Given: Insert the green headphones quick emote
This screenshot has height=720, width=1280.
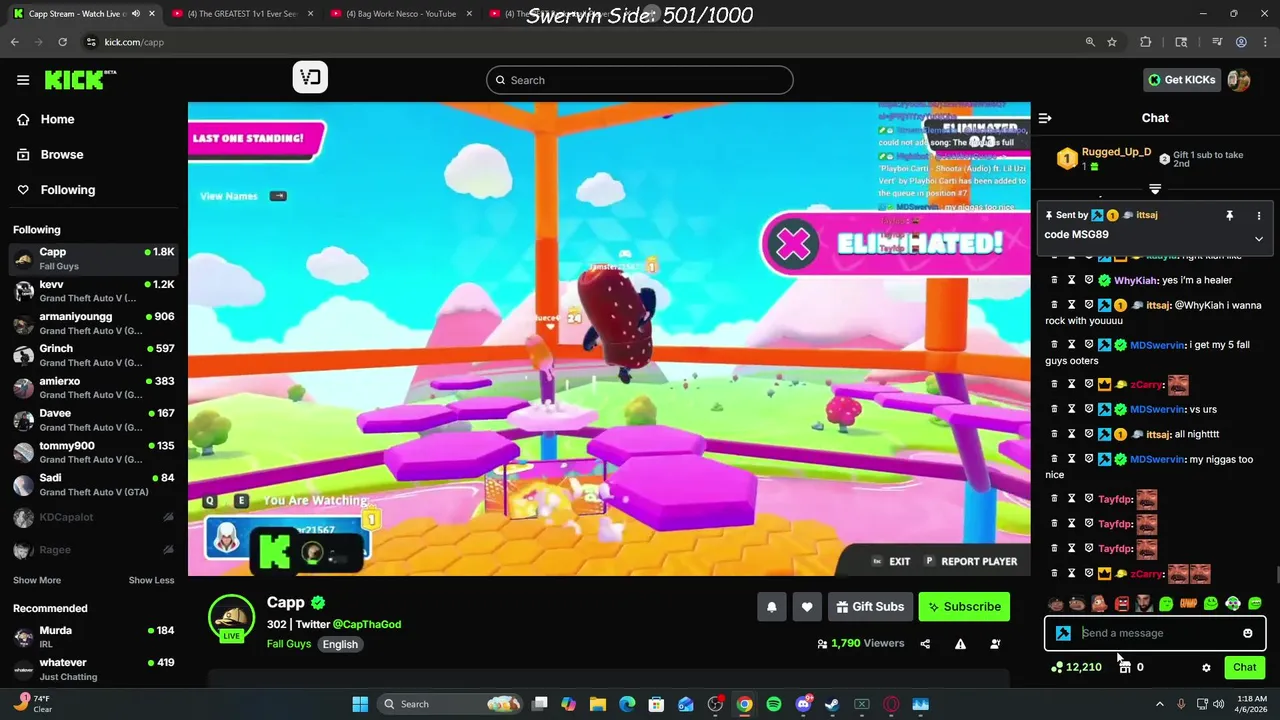Looking at the screenshot, I should [x=1233, y=604].
